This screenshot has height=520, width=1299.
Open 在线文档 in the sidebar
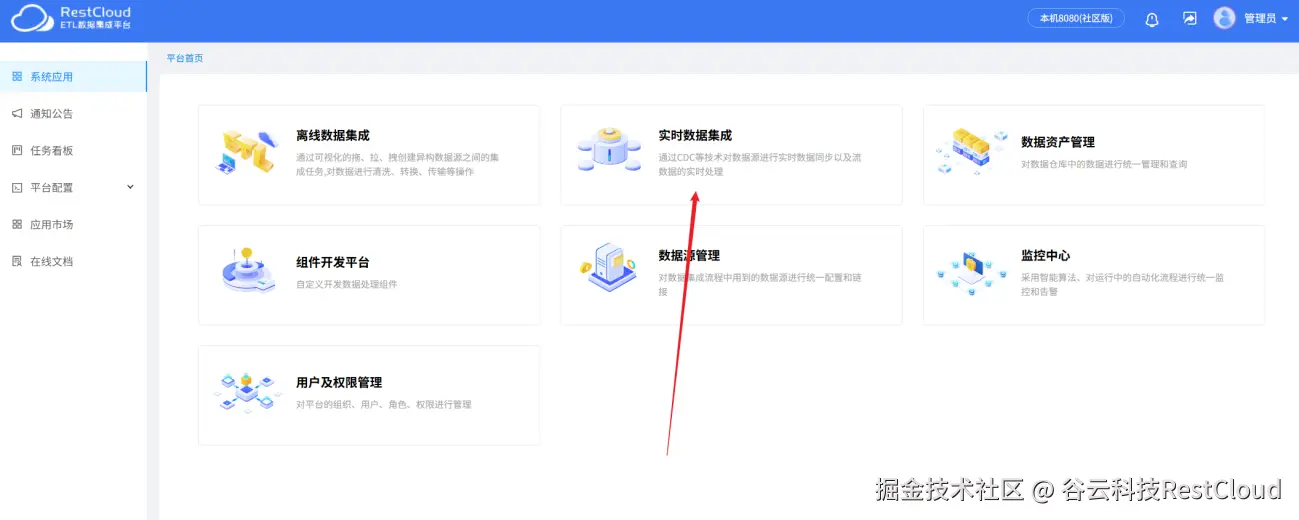point(73,262)
